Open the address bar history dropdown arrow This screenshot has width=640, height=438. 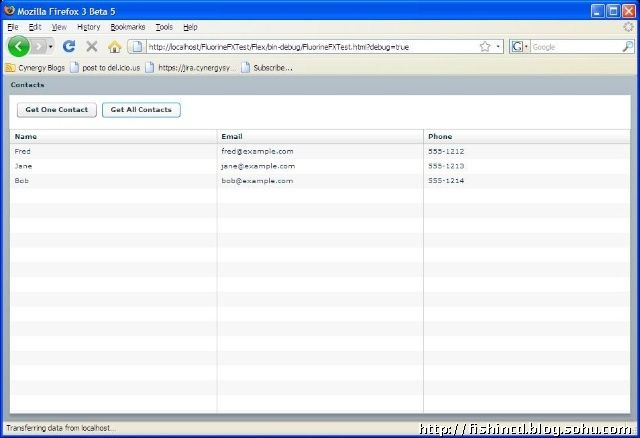click(498, 47)
